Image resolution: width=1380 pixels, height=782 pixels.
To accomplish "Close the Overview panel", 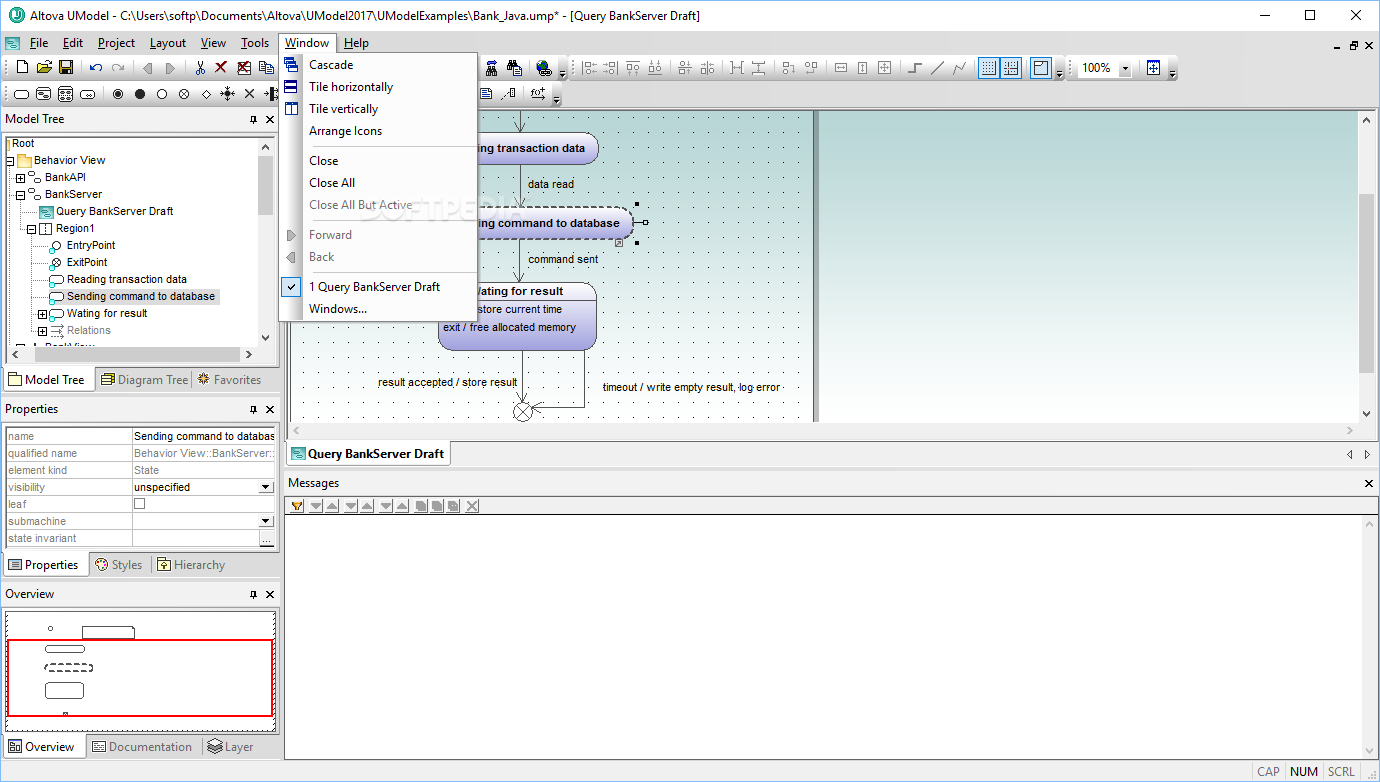I will (269, 594).
